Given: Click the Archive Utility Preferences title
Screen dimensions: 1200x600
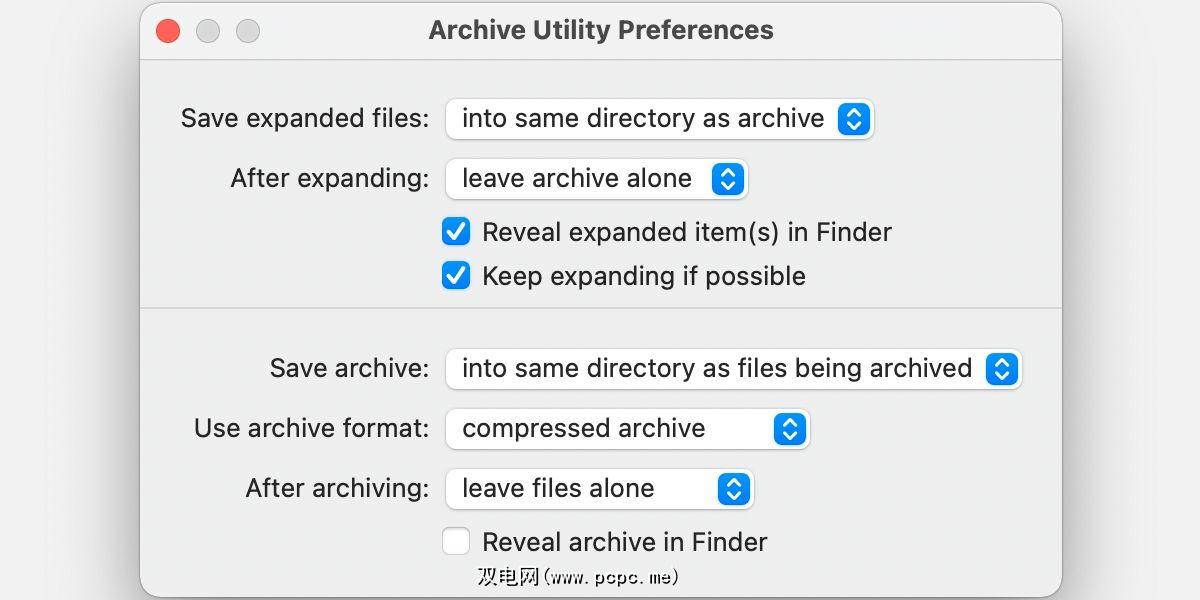Looking at the screenshot, I should 601,30.
